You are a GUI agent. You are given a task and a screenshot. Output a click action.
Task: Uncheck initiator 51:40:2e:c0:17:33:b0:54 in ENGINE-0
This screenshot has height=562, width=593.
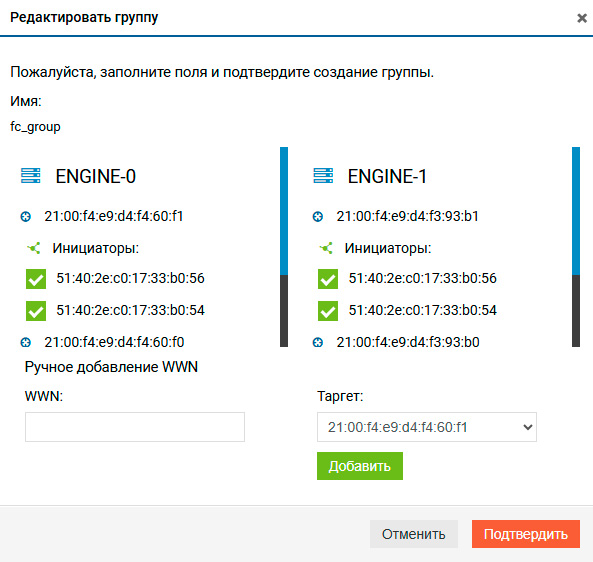(x=36, y=311)
